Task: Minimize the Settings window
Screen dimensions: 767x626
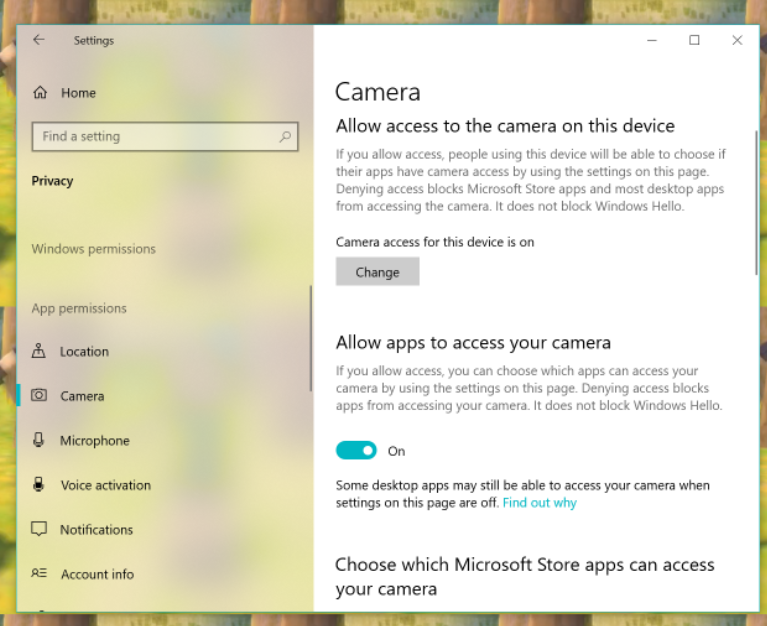Action: coord(651,41)
